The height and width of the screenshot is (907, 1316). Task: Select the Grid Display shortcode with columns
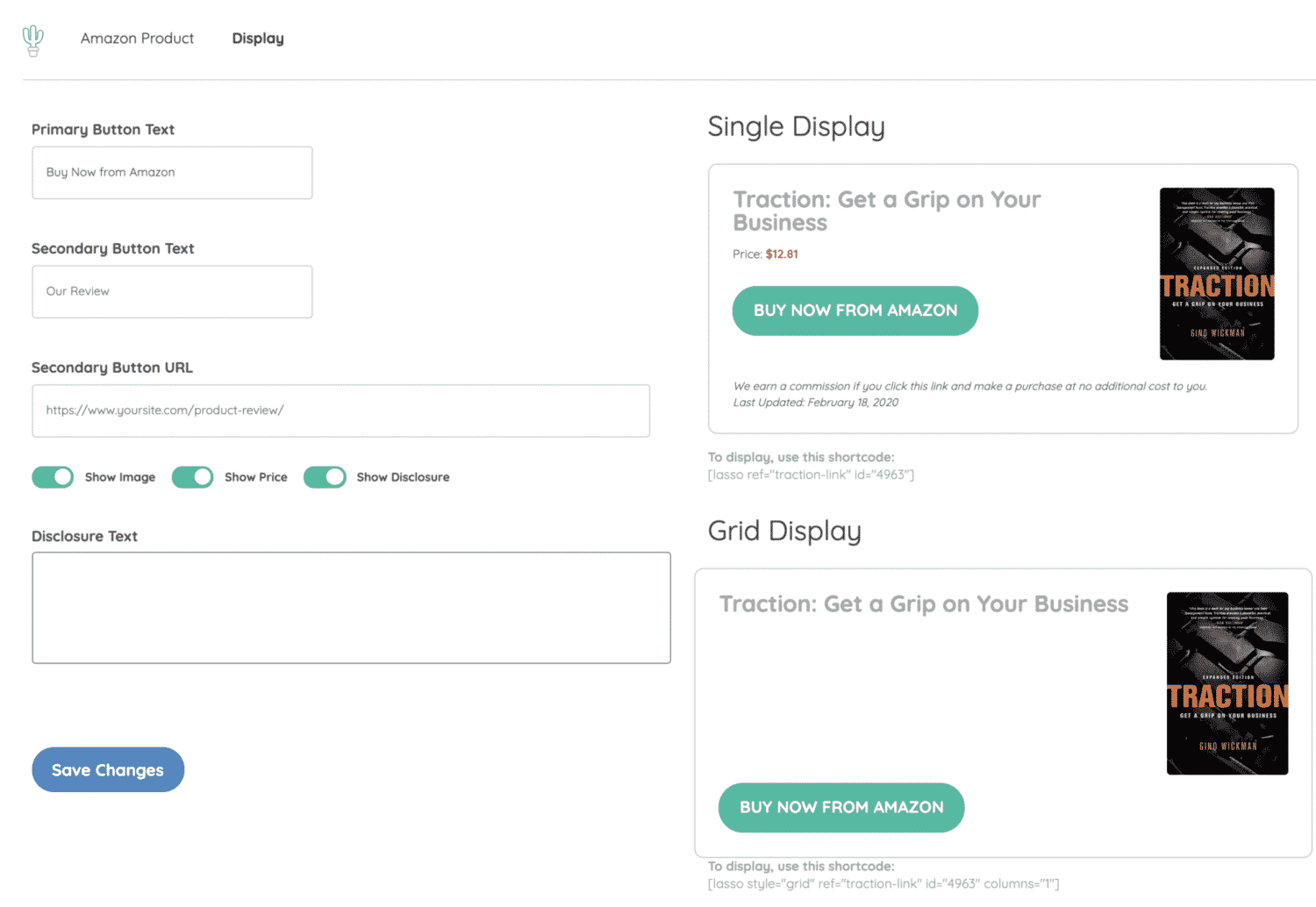point(883,884)
